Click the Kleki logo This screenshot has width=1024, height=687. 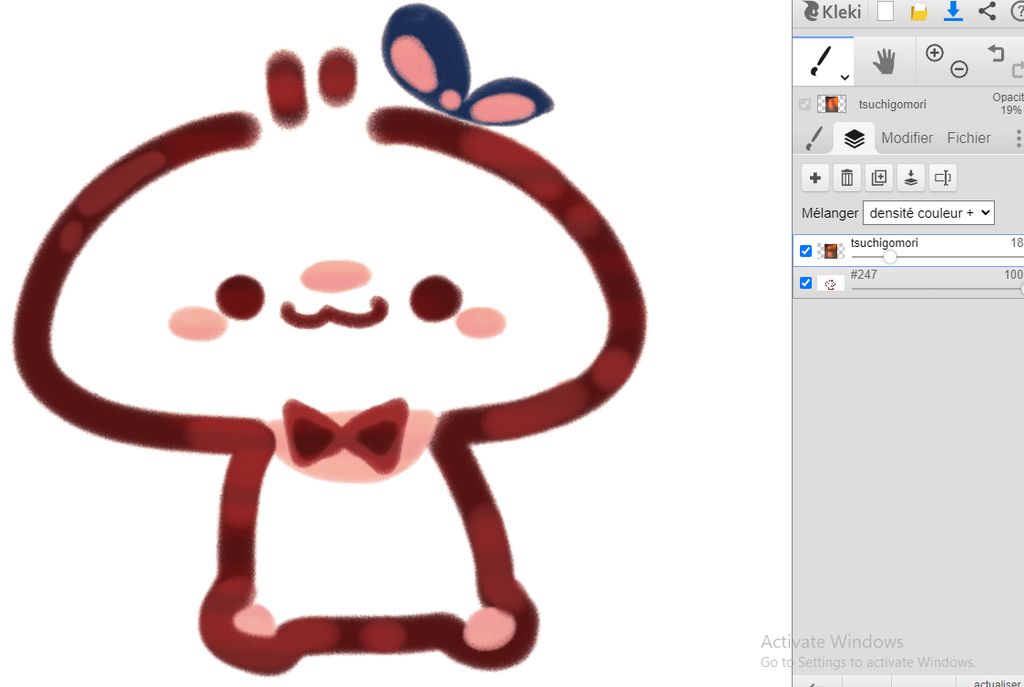click(x=832, y=11)
